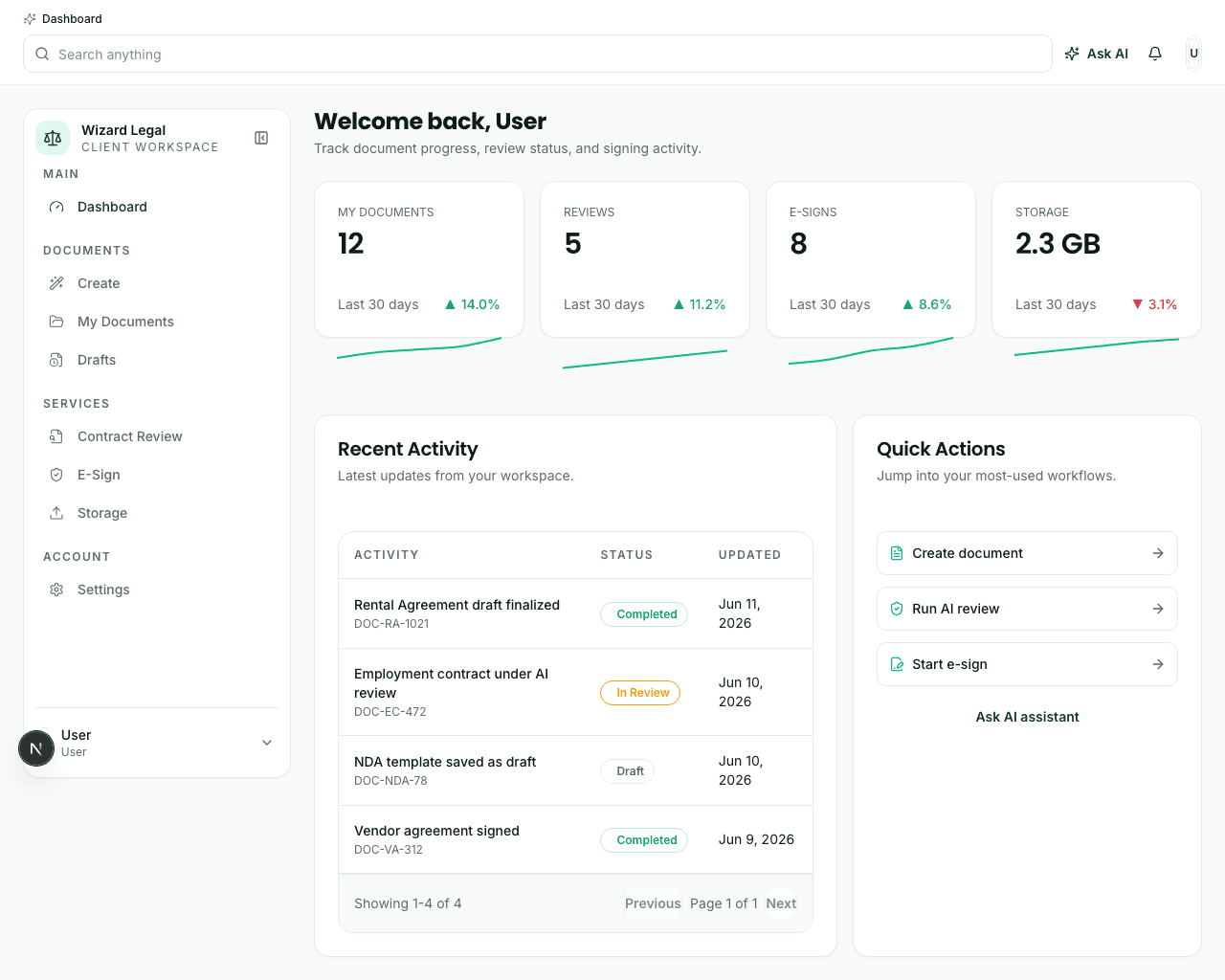Open My Documents in sidebar
This screenshot has width=1225, height=980.
point(157,322)
